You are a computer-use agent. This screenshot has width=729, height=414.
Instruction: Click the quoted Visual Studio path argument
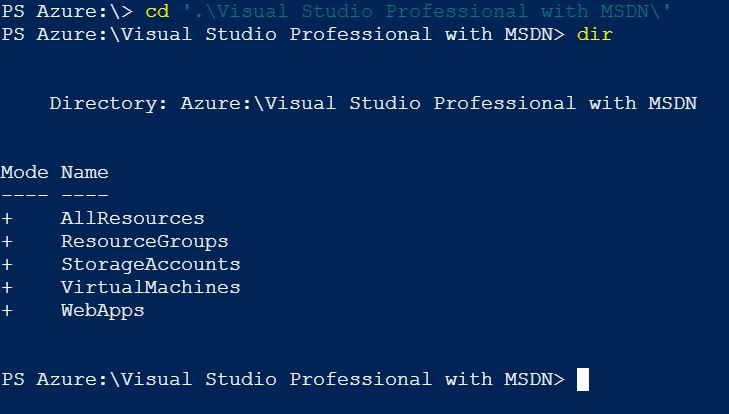(426, 11)
